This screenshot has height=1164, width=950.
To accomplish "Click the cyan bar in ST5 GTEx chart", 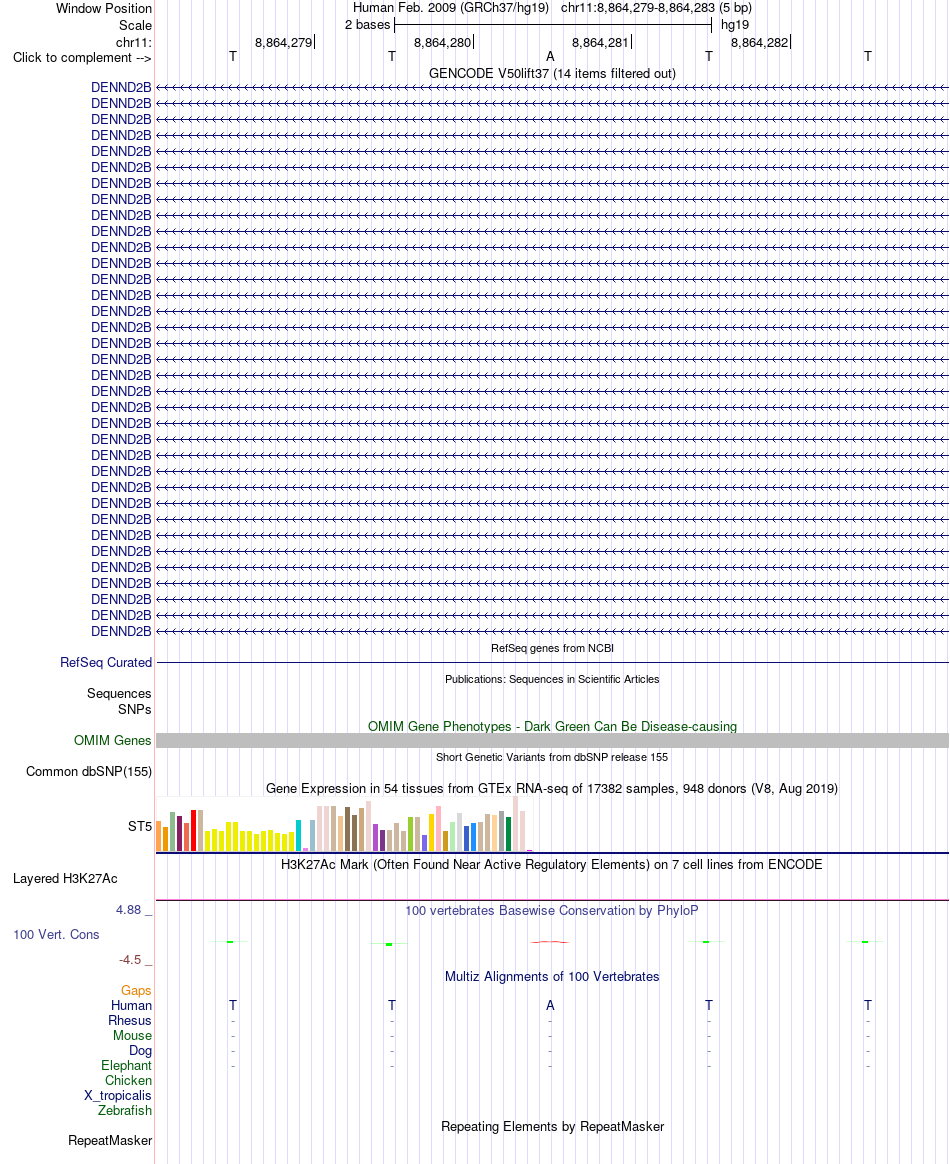I will click(x=298, y=835).
